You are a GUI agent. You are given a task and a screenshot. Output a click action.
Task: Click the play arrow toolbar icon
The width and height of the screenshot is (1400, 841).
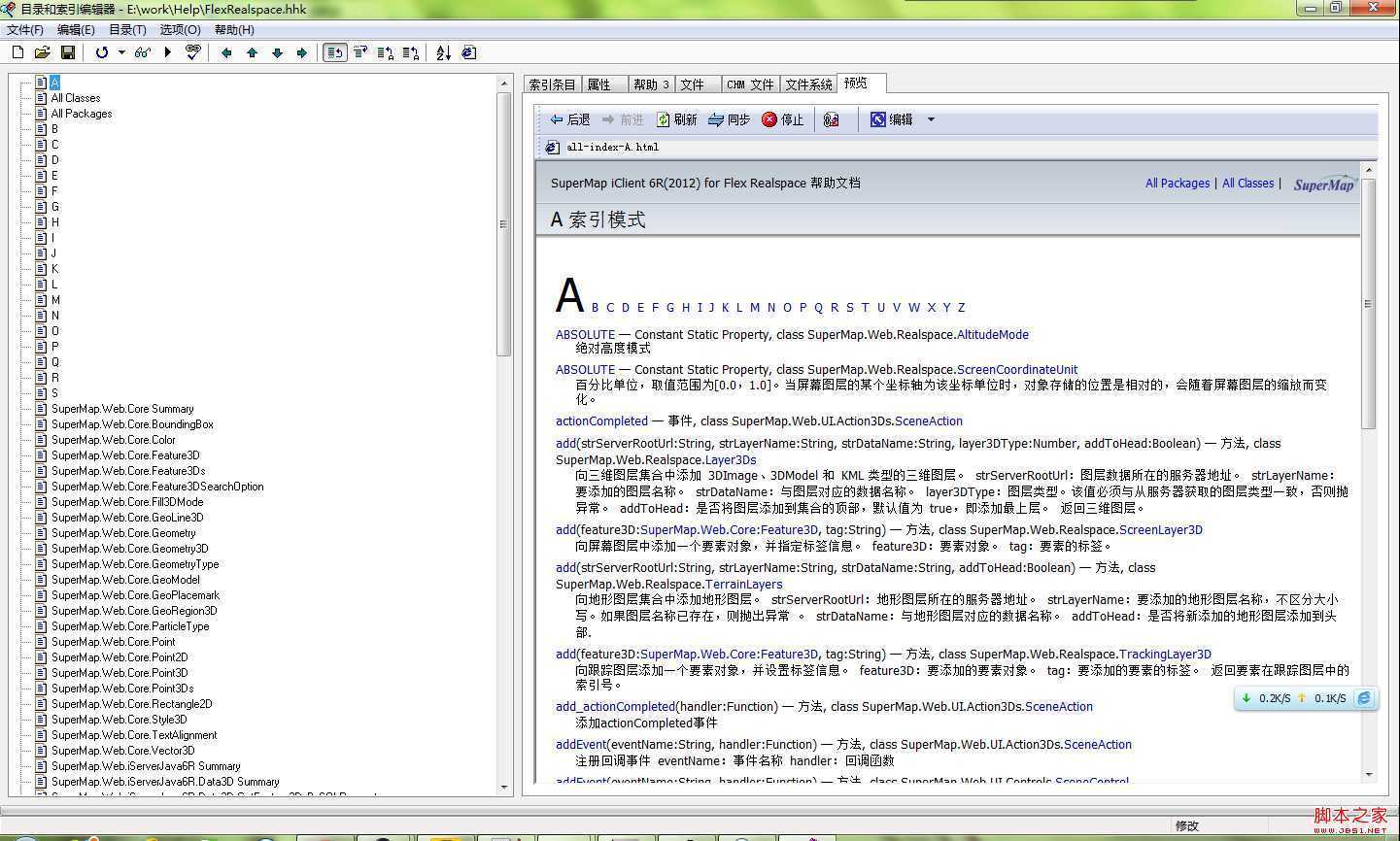click(167, 52)
